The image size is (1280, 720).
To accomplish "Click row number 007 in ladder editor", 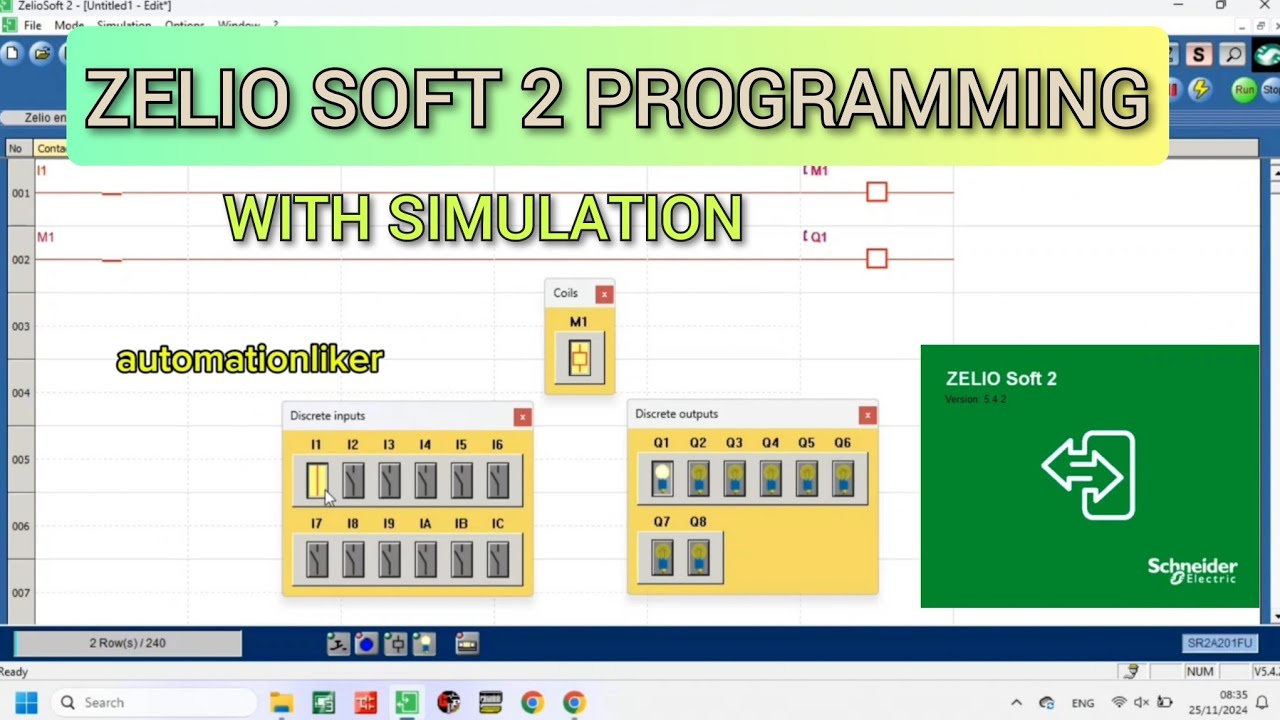I will coord(20,593).
